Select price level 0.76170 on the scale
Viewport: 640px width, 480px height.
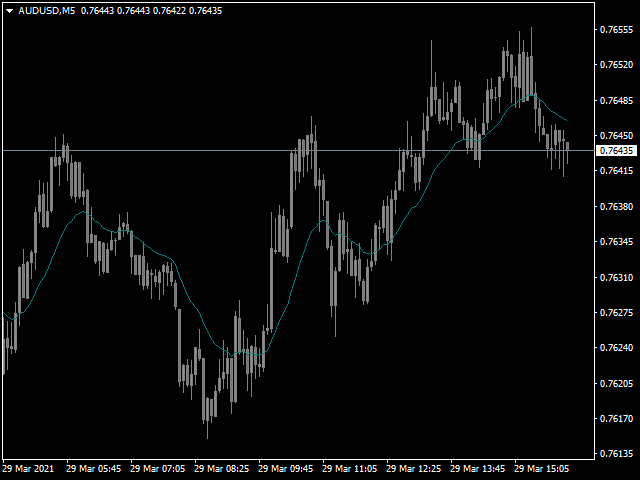coord(616,418)
